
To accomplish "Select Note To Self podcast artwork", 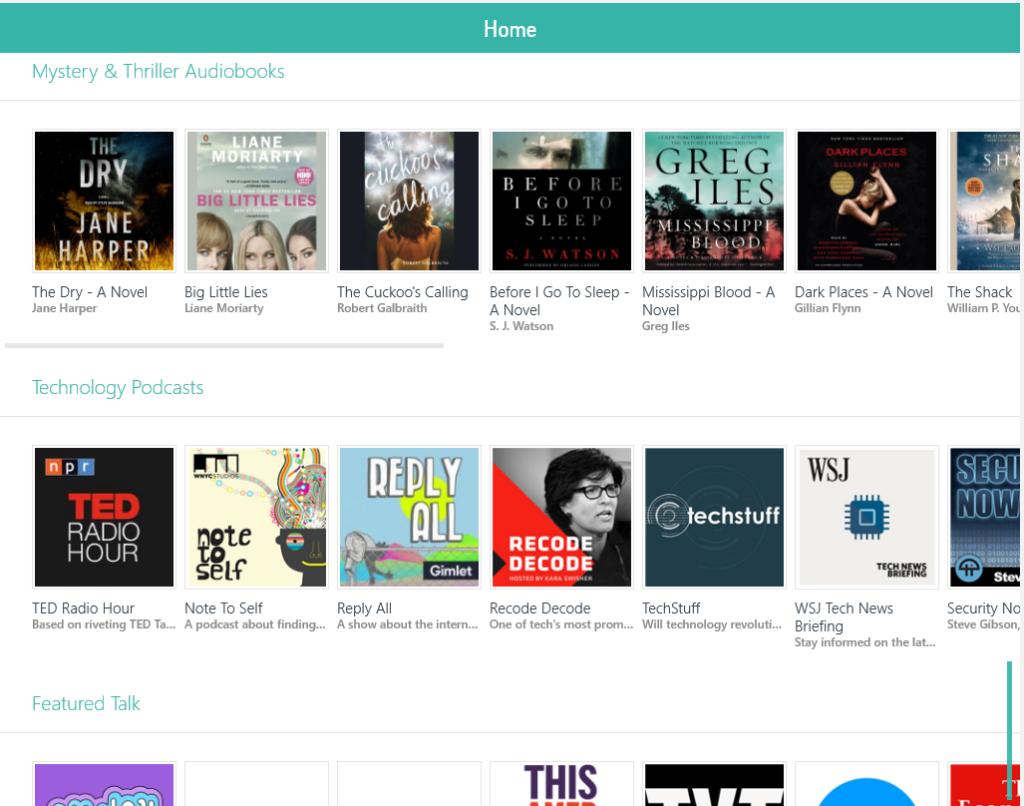I will (257, 517).
